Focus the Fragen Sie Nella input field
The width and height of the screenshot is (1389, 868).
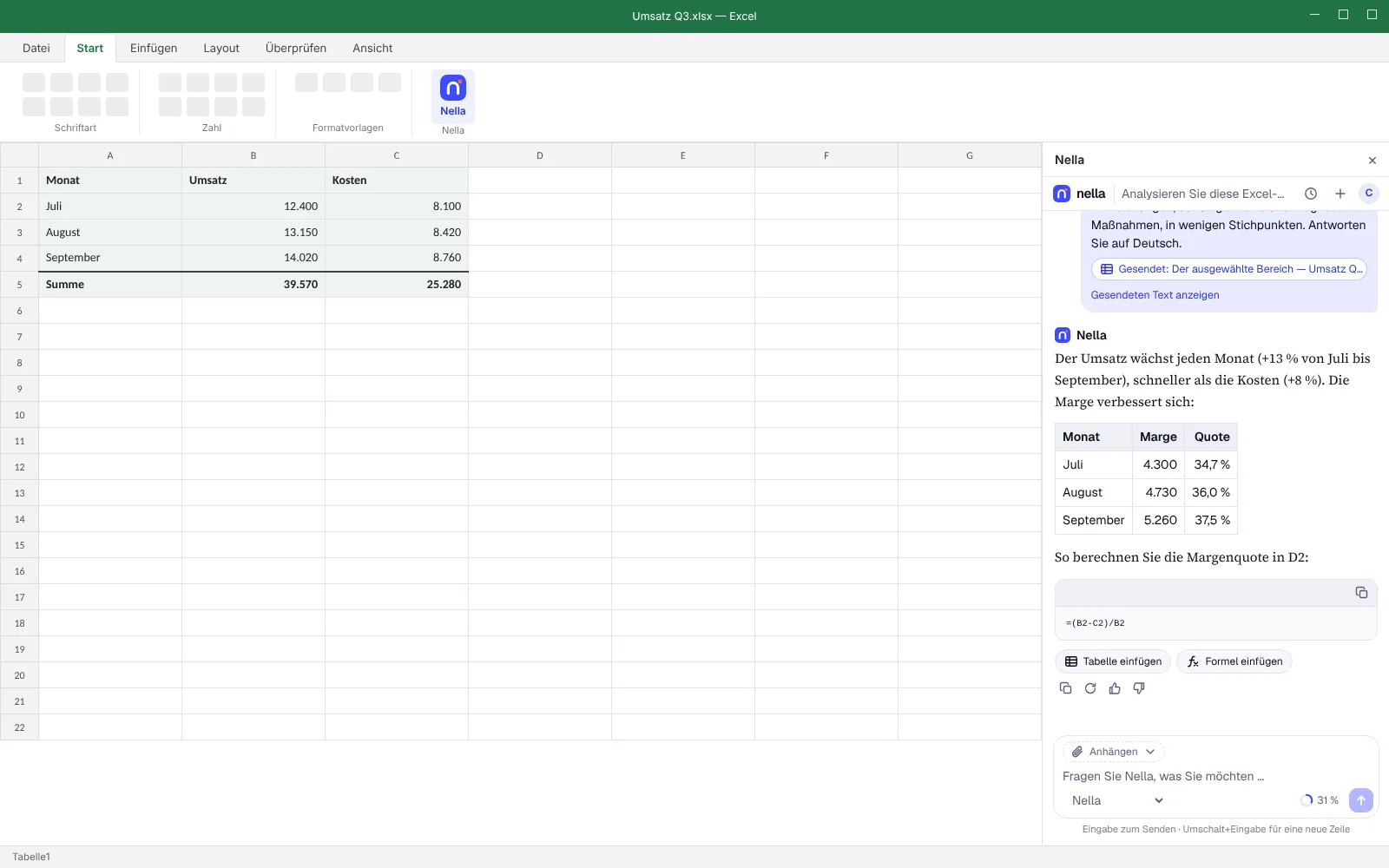[1215, 776]
